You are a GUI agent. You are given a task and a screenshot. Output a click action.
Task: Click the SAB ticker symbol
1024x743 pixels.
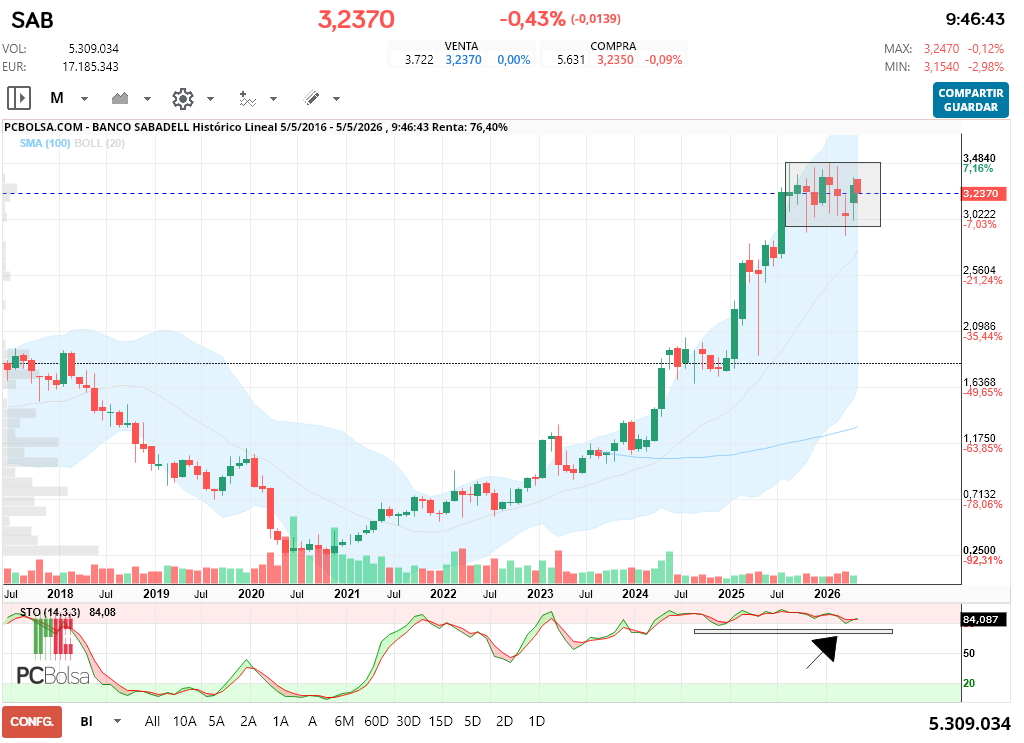click(32, 20)
